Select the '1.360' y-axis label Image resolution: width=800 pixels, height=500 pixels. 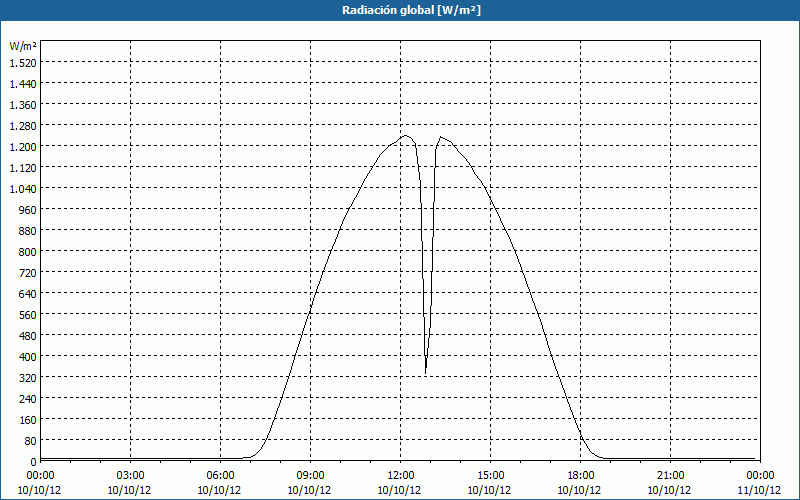point(23,105)
